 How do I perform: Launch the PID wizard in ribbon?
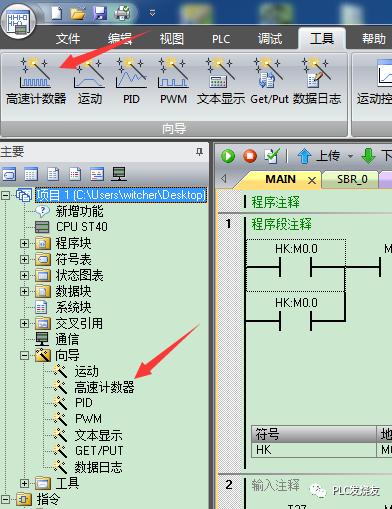point(131,81)
